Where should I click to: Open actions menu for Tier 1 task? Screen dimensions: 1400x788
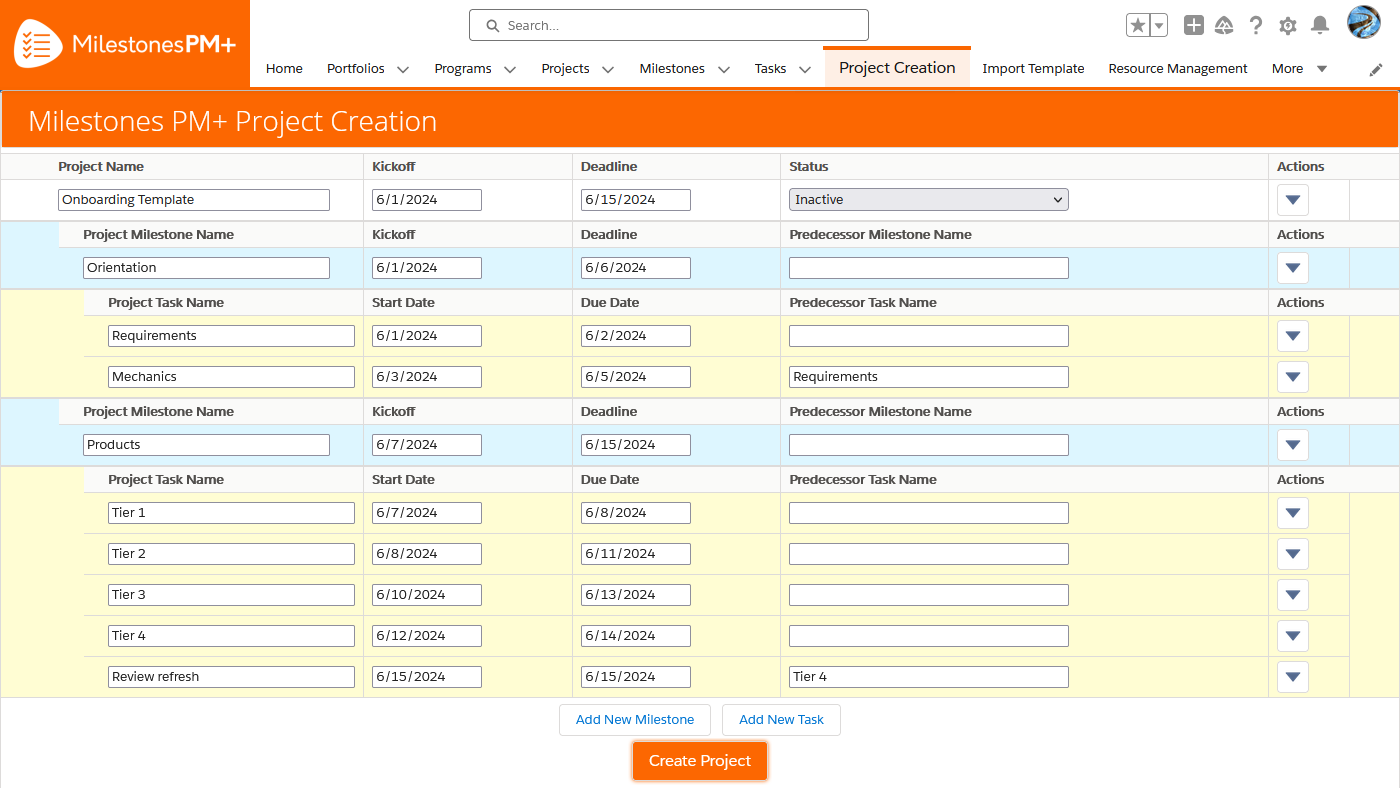pyautogui.click(x=1293, y=513)
